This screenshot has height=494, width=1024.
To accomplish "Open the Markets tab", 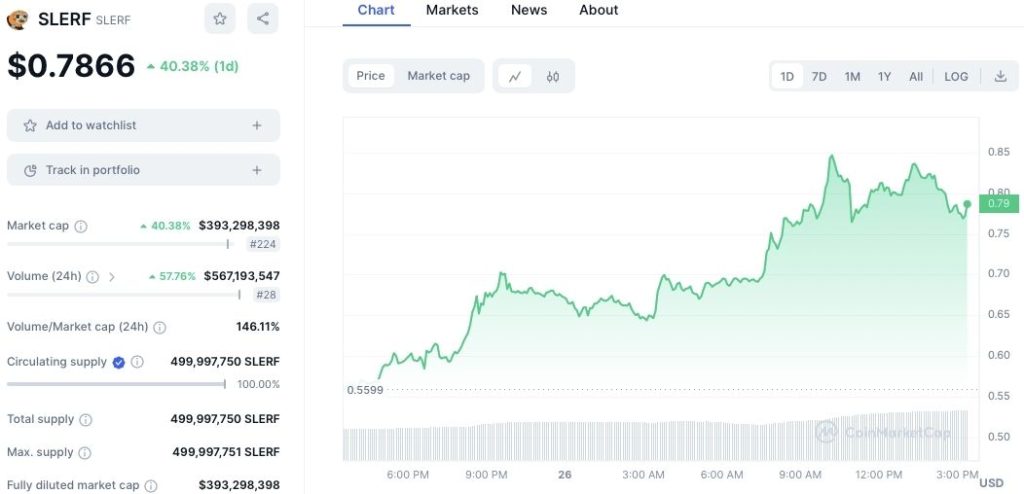I will tap(452, 10).
